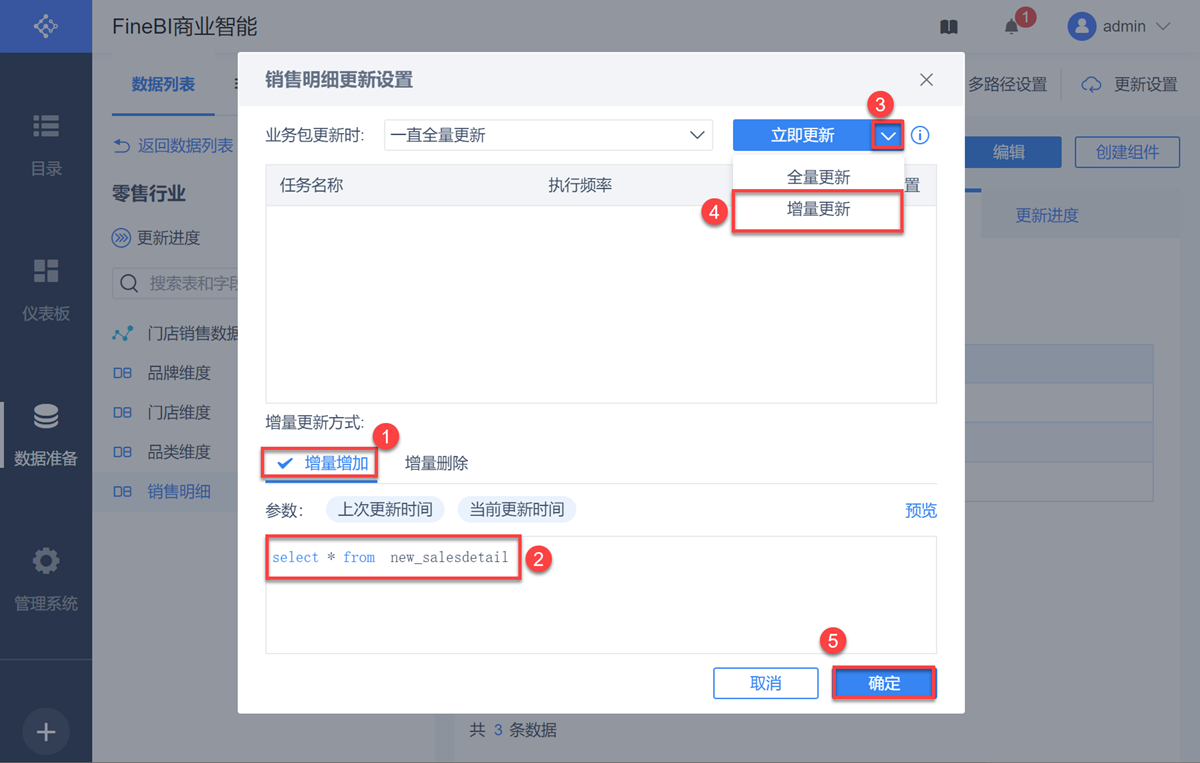Click the 取消 cancel button
The image size is (1200, 763).
pyautogui.click(x=765, y=684)
